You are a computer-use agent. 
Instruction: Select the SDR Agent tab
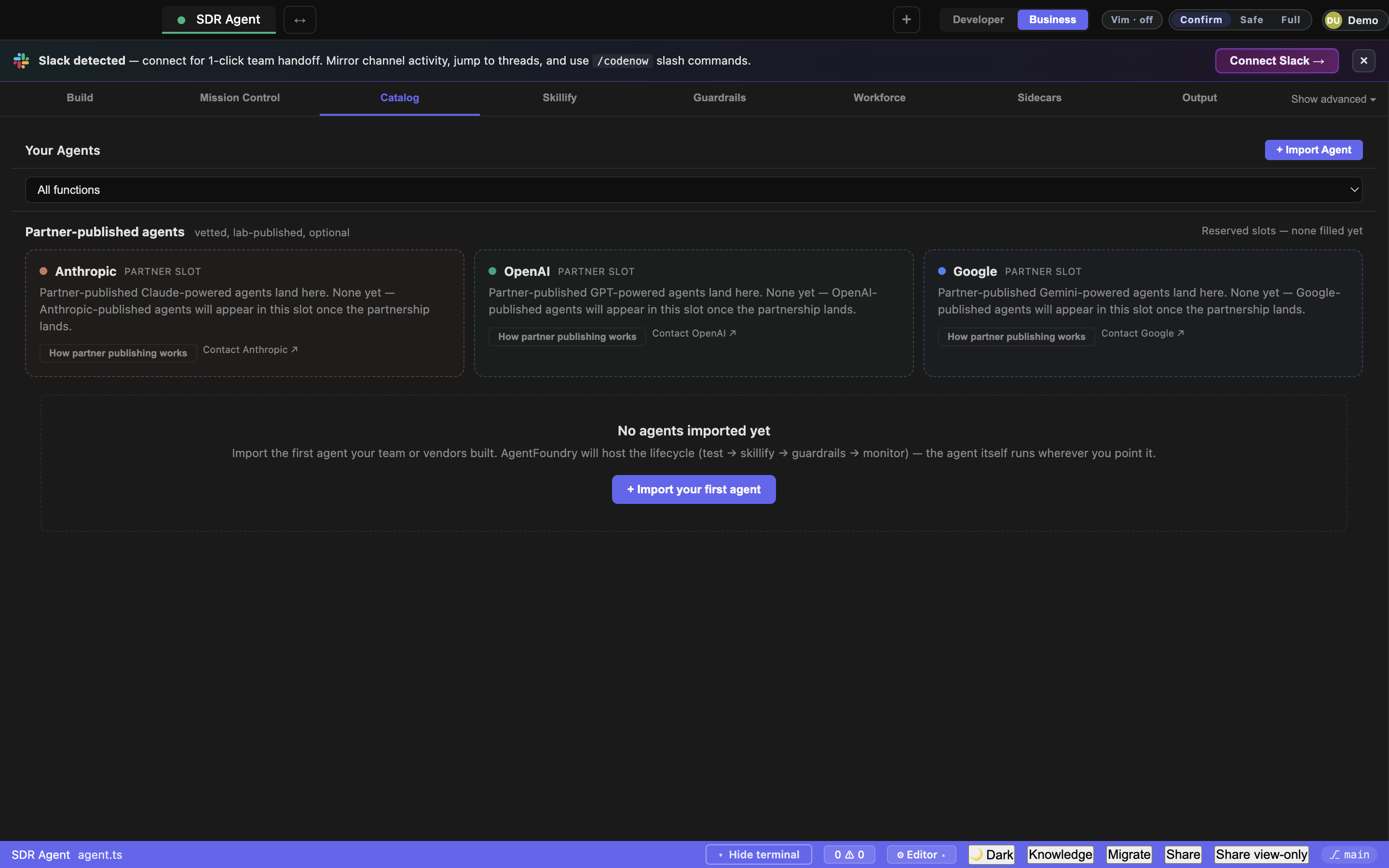point(218,19)
